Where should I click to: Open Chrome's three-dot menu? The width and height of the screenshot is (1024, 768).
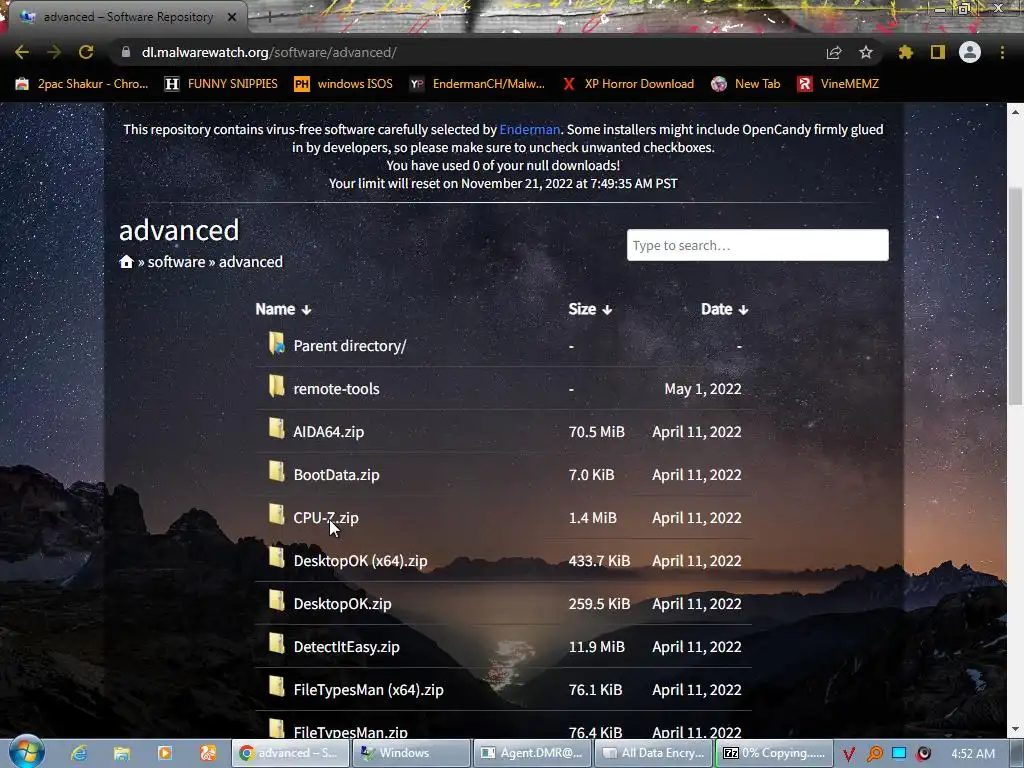pyautogui.click(x=1002, y=52)
